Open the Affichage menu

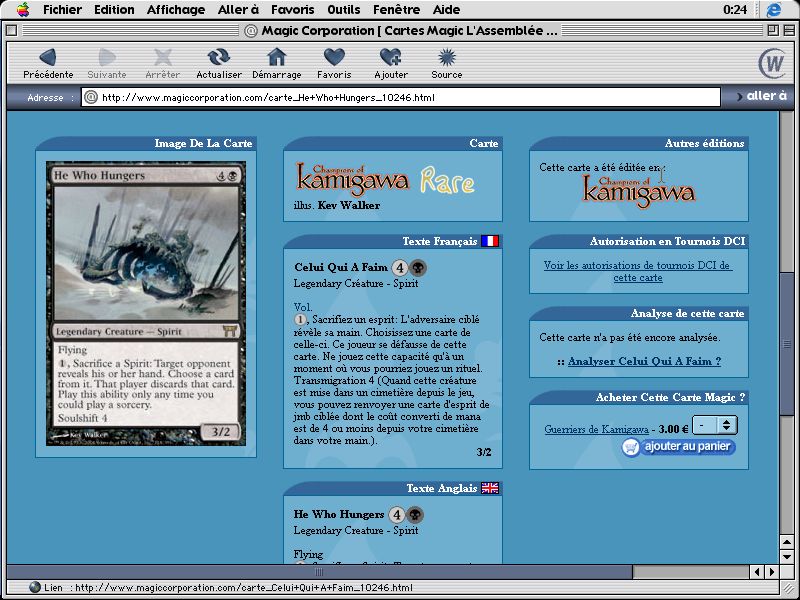176,9
